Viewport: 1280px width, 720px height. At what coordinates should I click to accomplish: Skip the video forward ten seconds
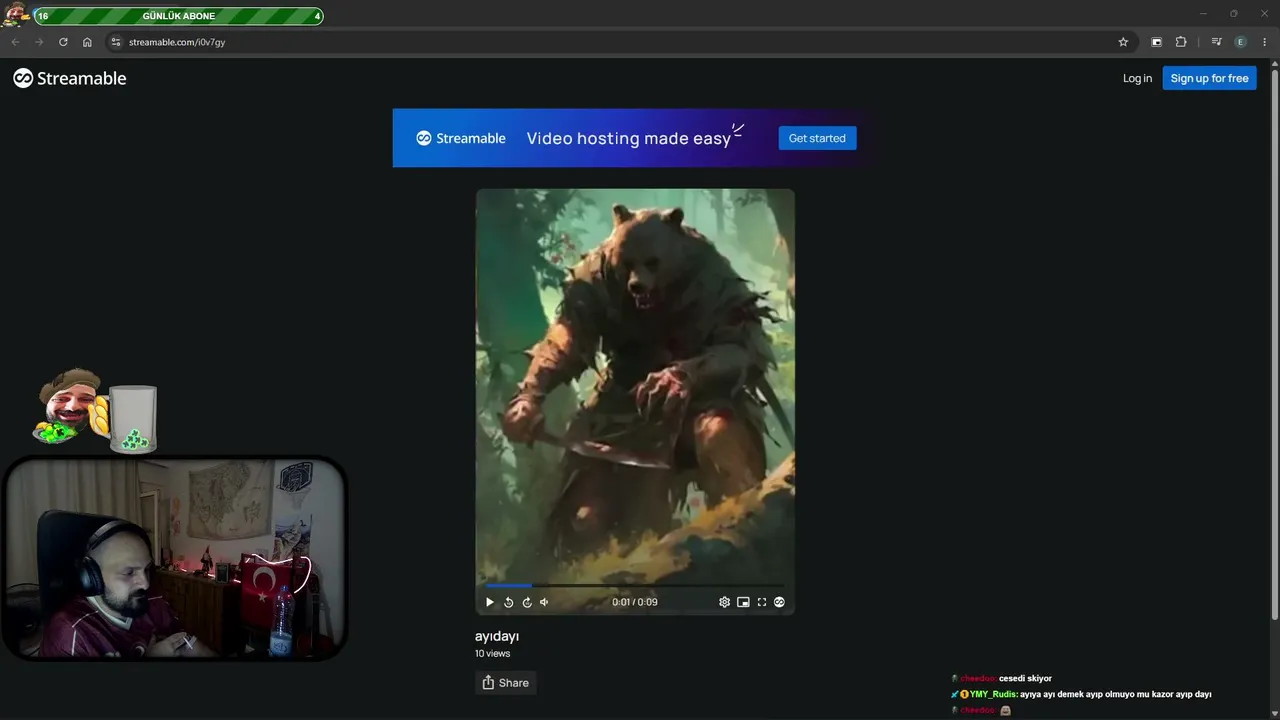(527, 602)
